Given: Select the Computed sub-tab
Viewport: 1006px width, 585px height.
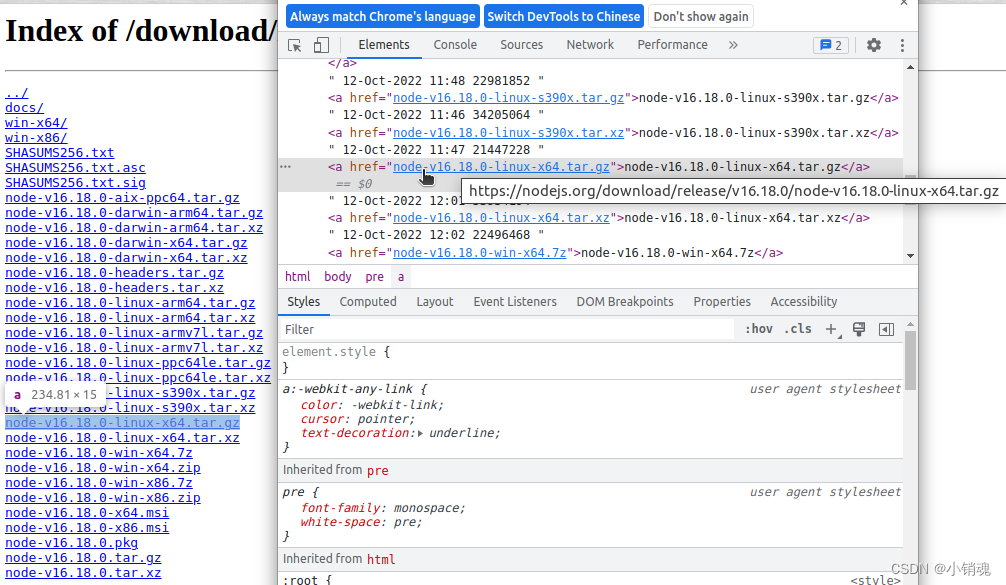Looking at the screenshot, I should tap(368, 301).
